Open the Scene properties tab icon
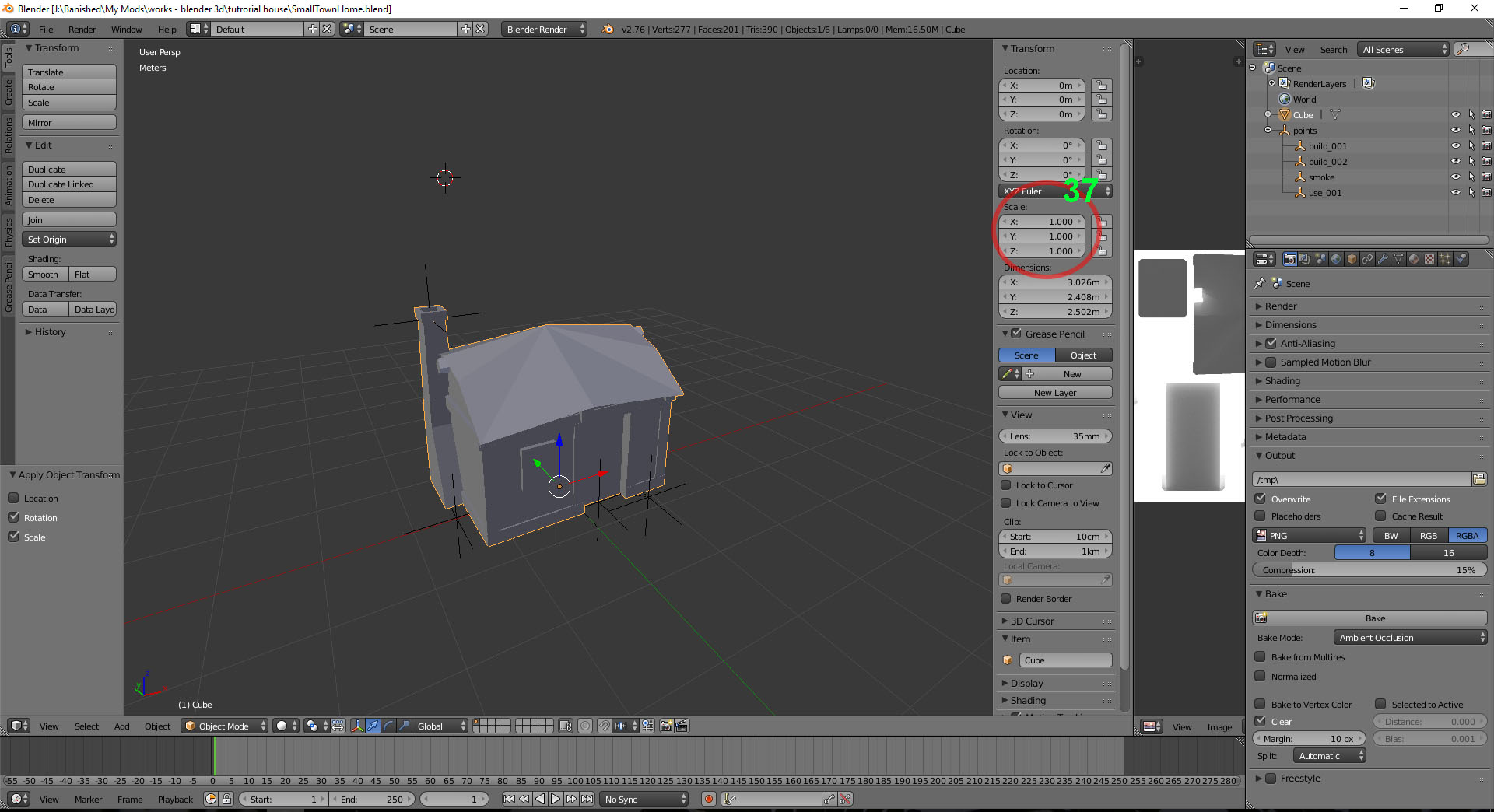The width and height of the screenshot is (1494, 812). pyautogui.click(x=1320, y=259)
